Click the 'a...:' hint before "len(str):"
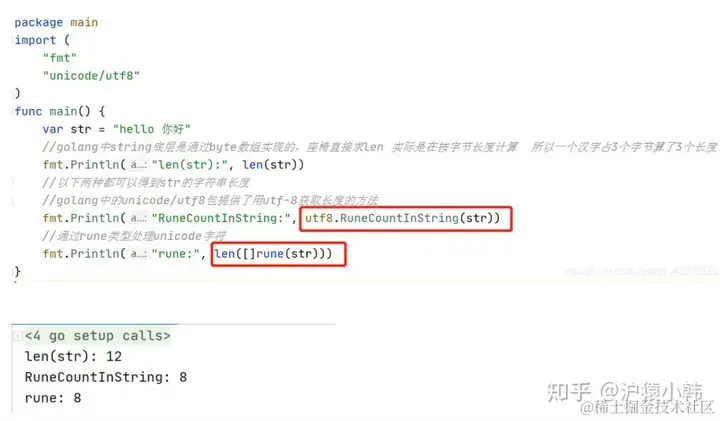Screen dimensions: 720x421 [139, 165]
